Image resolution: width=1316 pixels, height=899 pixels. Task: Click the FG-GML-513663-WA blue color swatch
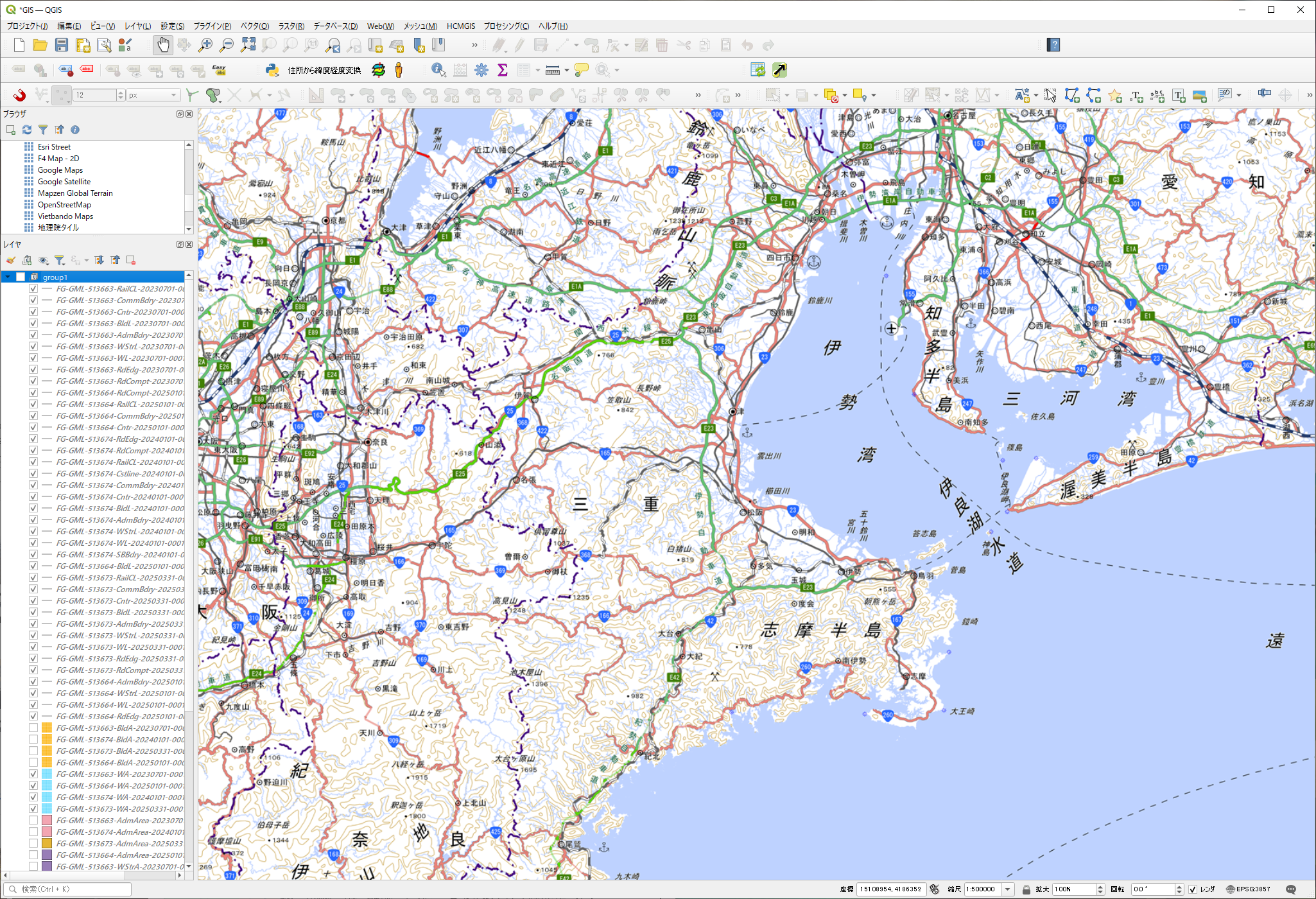(47, 774)
